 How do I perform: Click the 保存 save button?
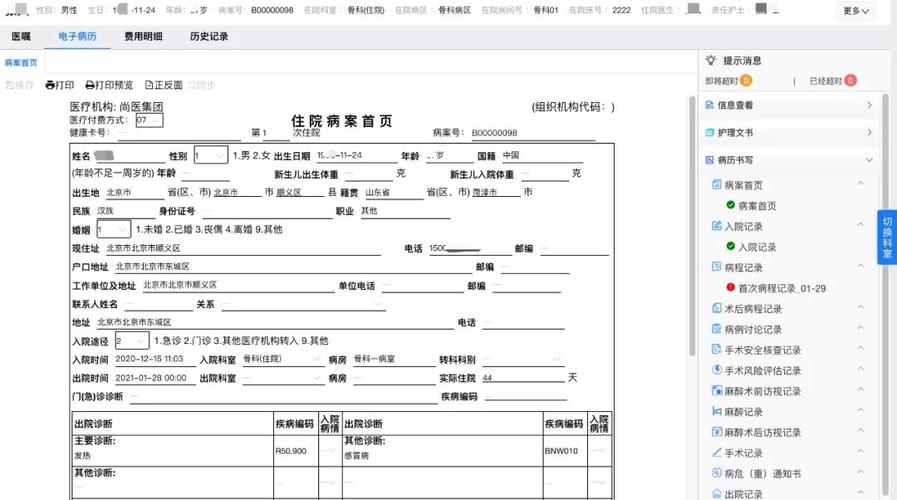[19, 85]
